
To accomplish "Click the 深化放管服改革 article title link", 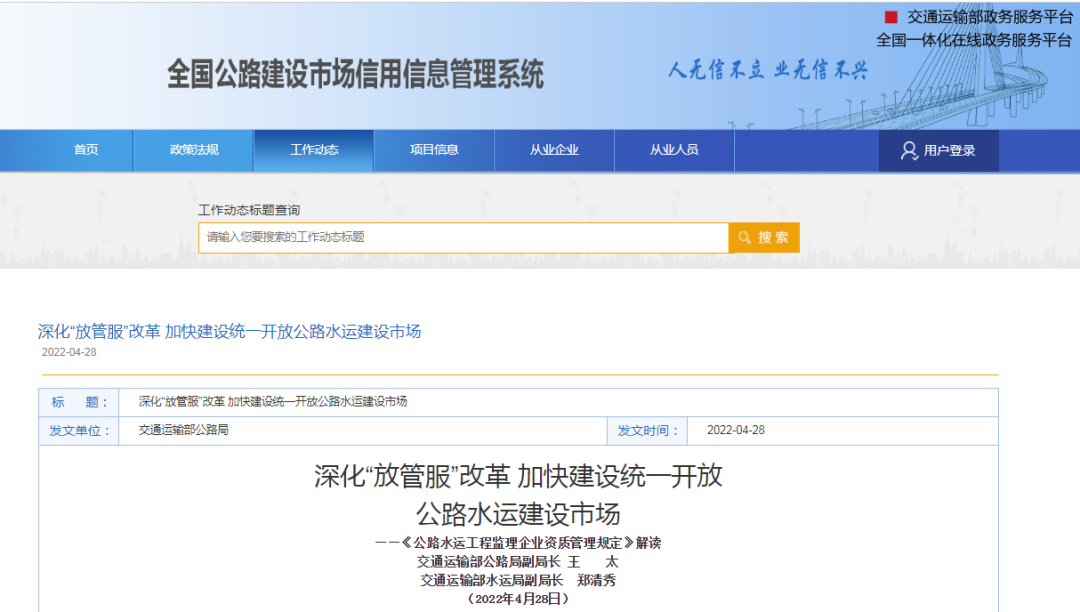I will click(x=227, y=333).
